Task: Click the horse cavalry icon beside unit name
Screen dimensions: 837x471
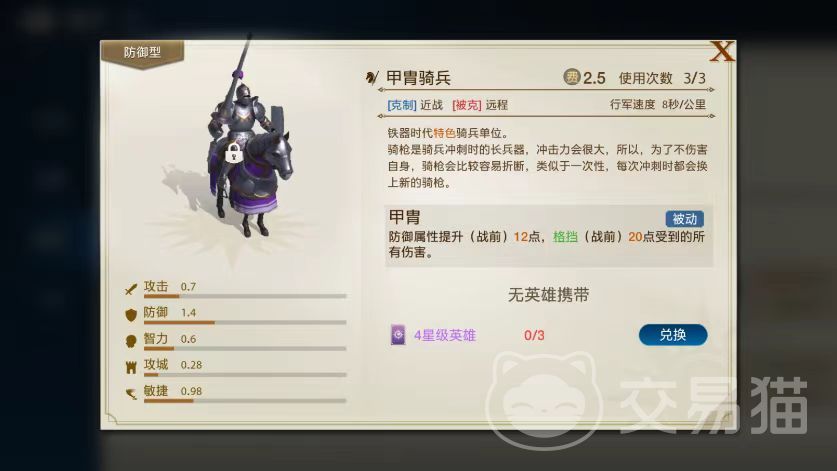Action: 372,78
